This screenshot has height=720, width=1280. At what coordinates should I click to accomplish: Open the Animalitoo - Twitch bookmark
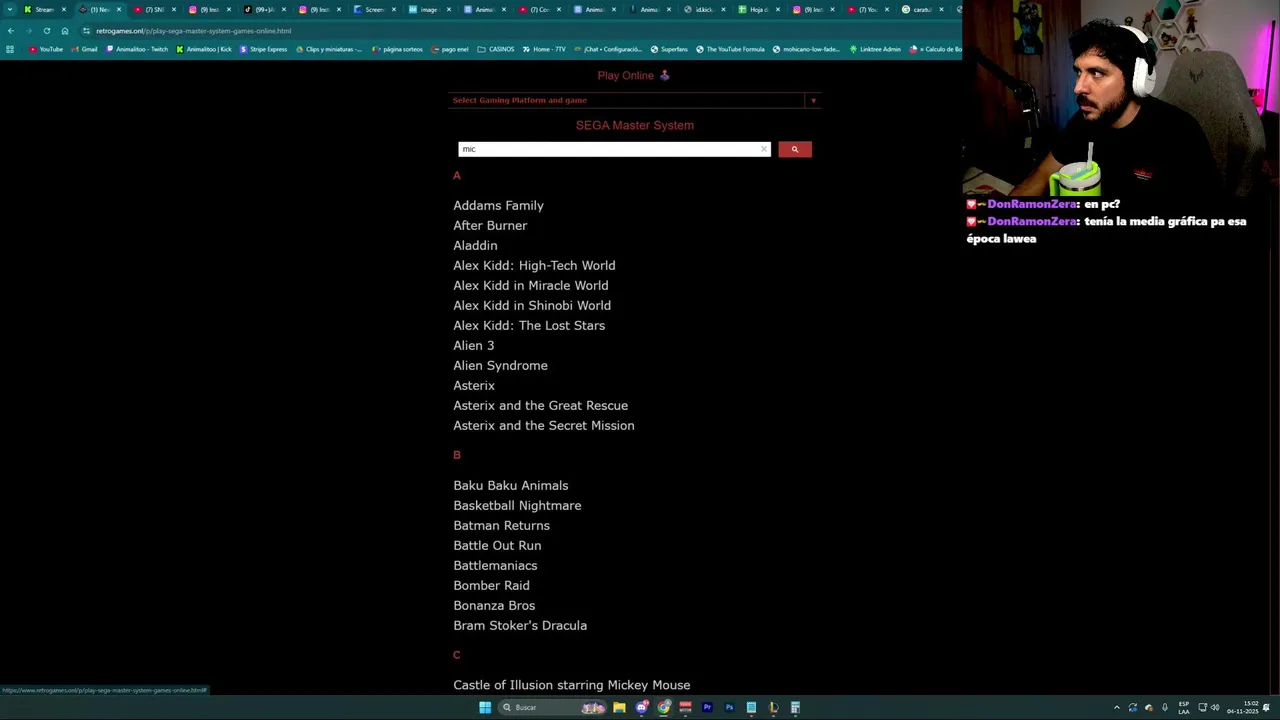pos(137,49)
